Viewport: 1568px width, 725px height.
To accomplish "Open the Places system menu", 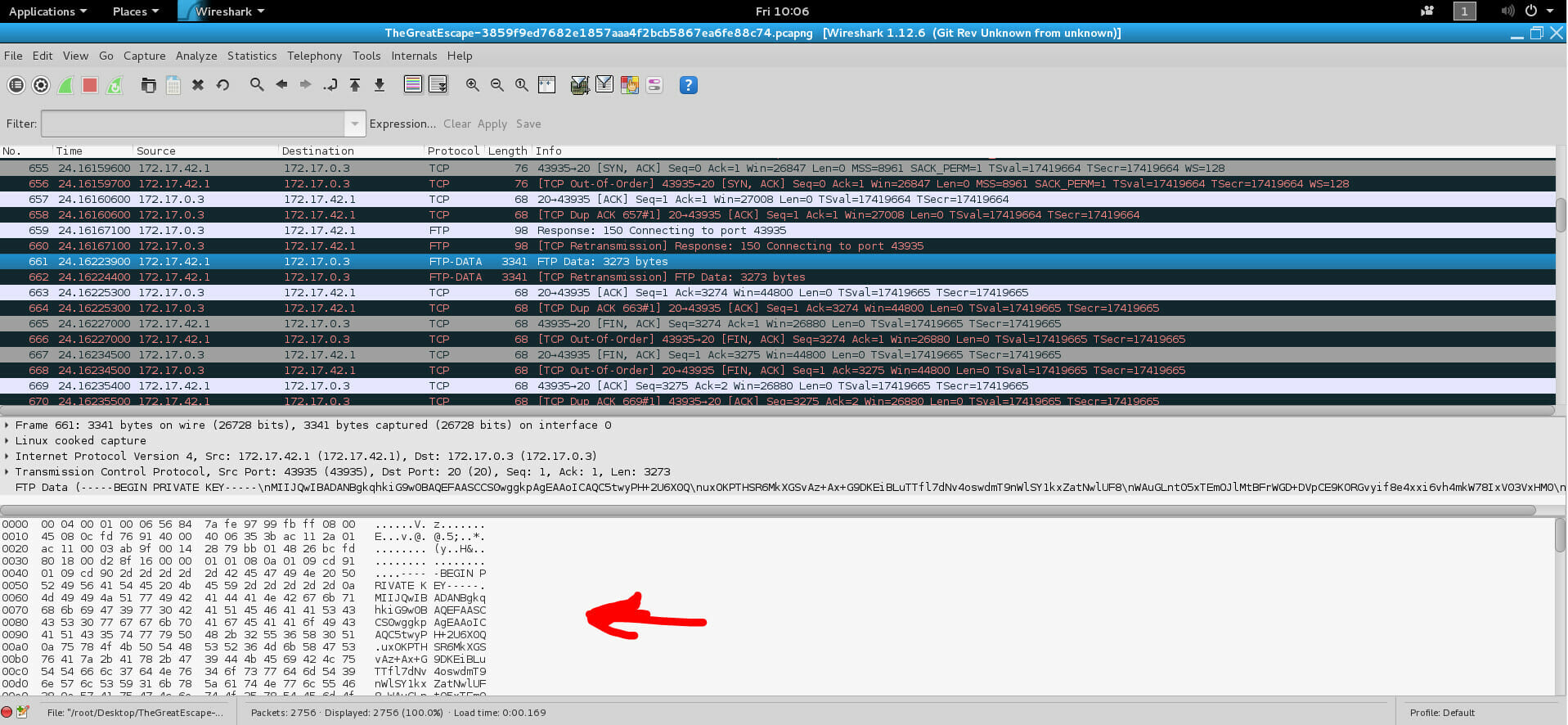I will [x=135, y=11].
